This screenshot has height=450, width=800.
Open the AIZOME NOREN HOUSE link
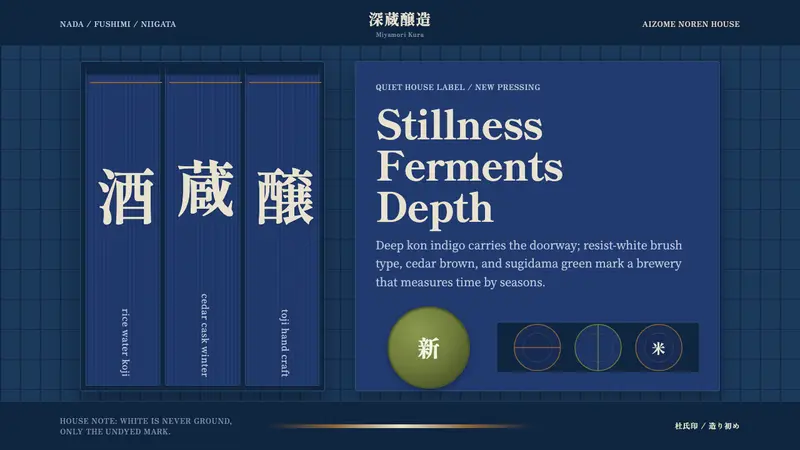point(691,24)
